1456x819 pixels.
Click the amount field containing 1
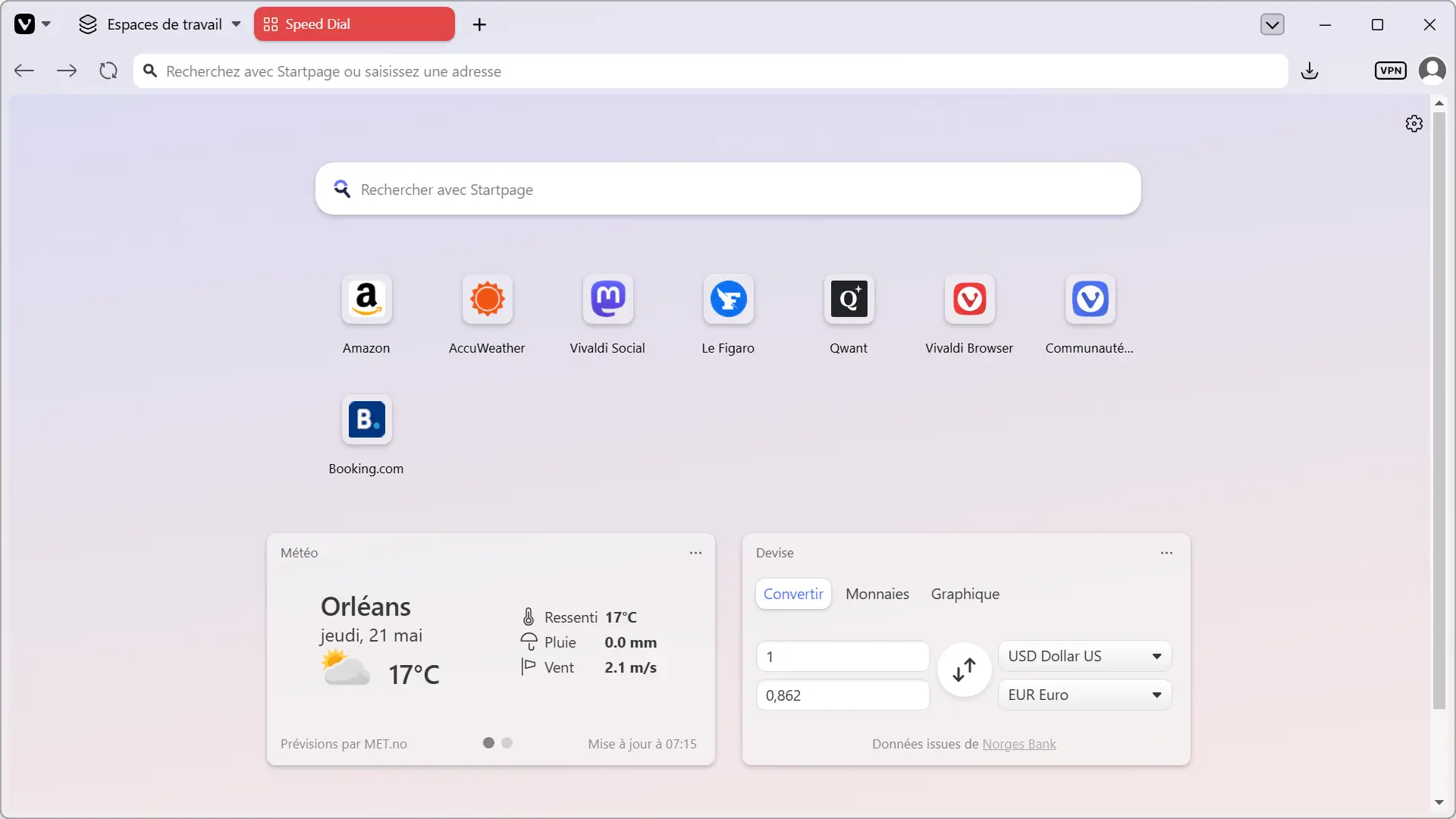[x=843, y=657]
